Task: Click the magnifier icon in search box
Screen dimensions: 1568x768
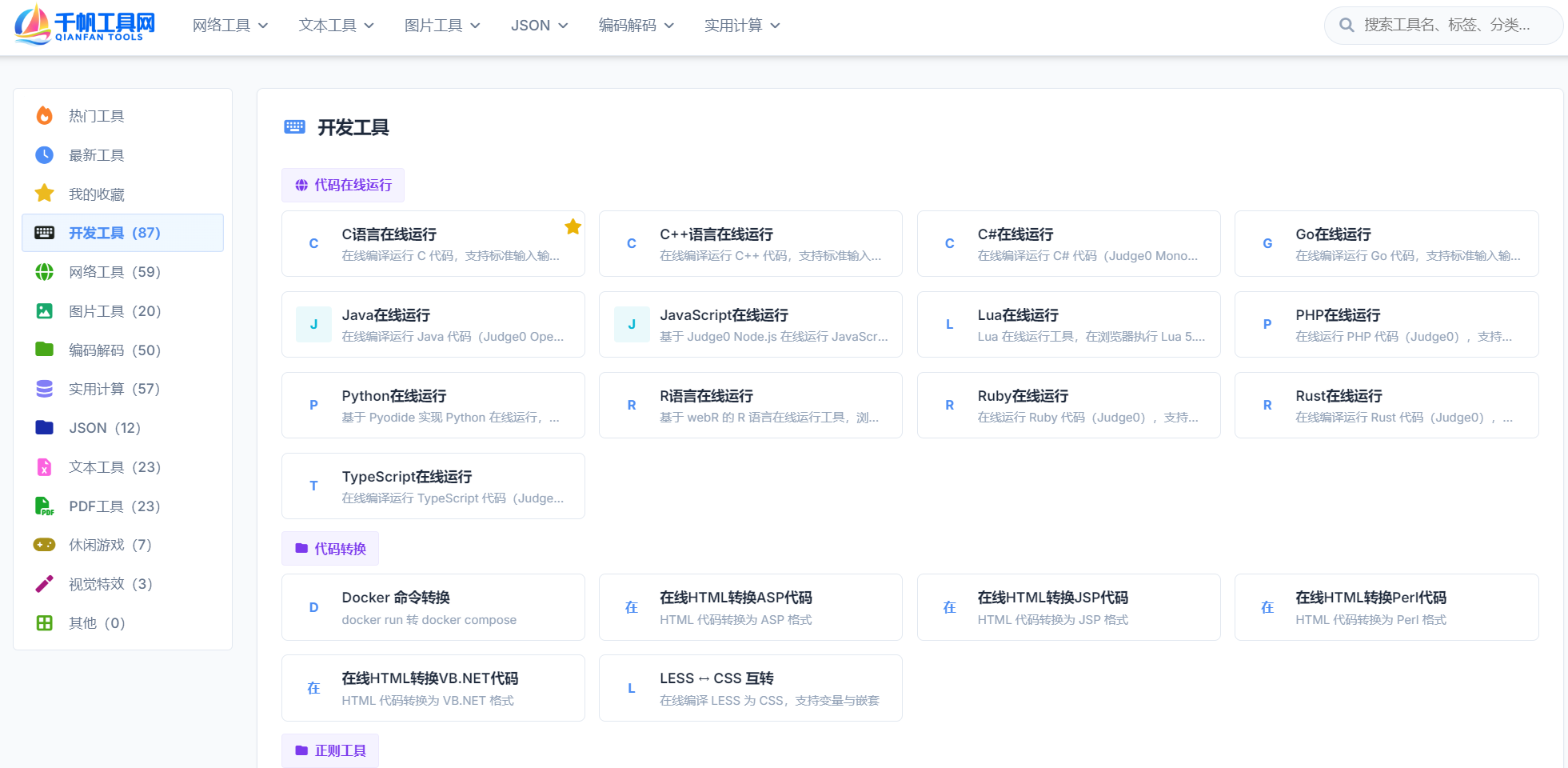Action: pyautogui.click(x=1347, y=25)
